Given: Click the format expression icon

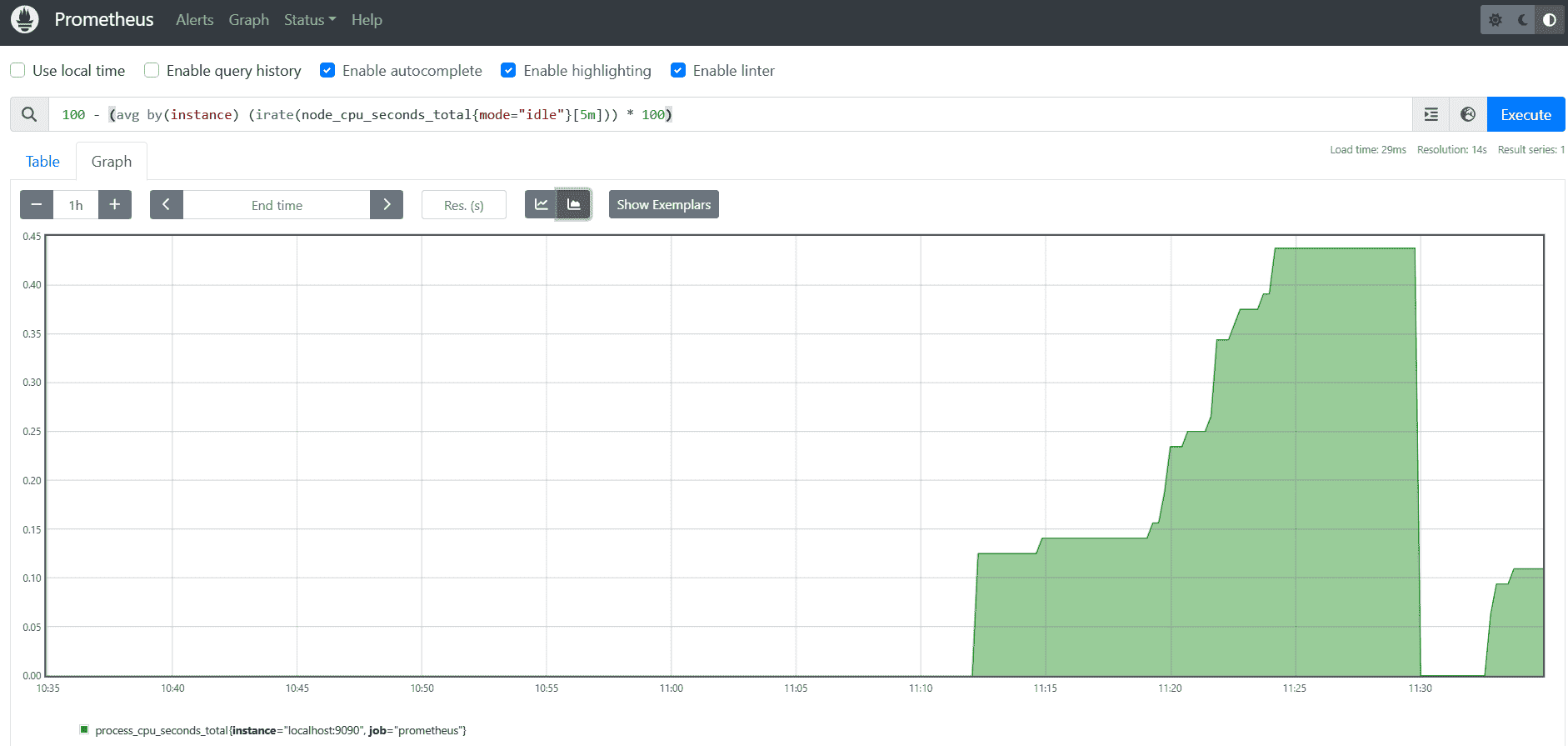Looking at the screenshot, I should pyautogui.click(x=1431, y=115).
